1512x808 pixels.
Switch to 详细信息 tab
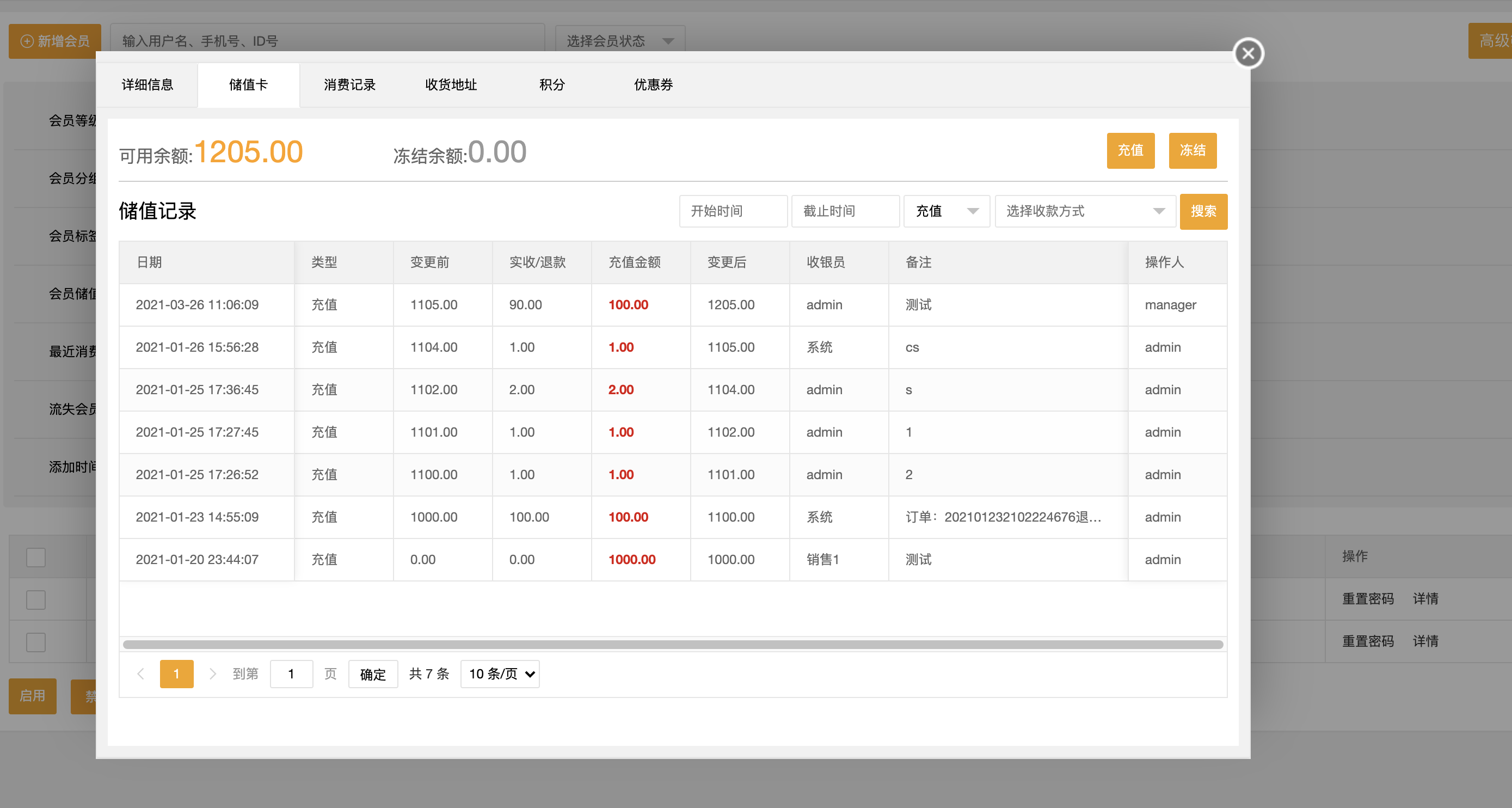[147, 85]
